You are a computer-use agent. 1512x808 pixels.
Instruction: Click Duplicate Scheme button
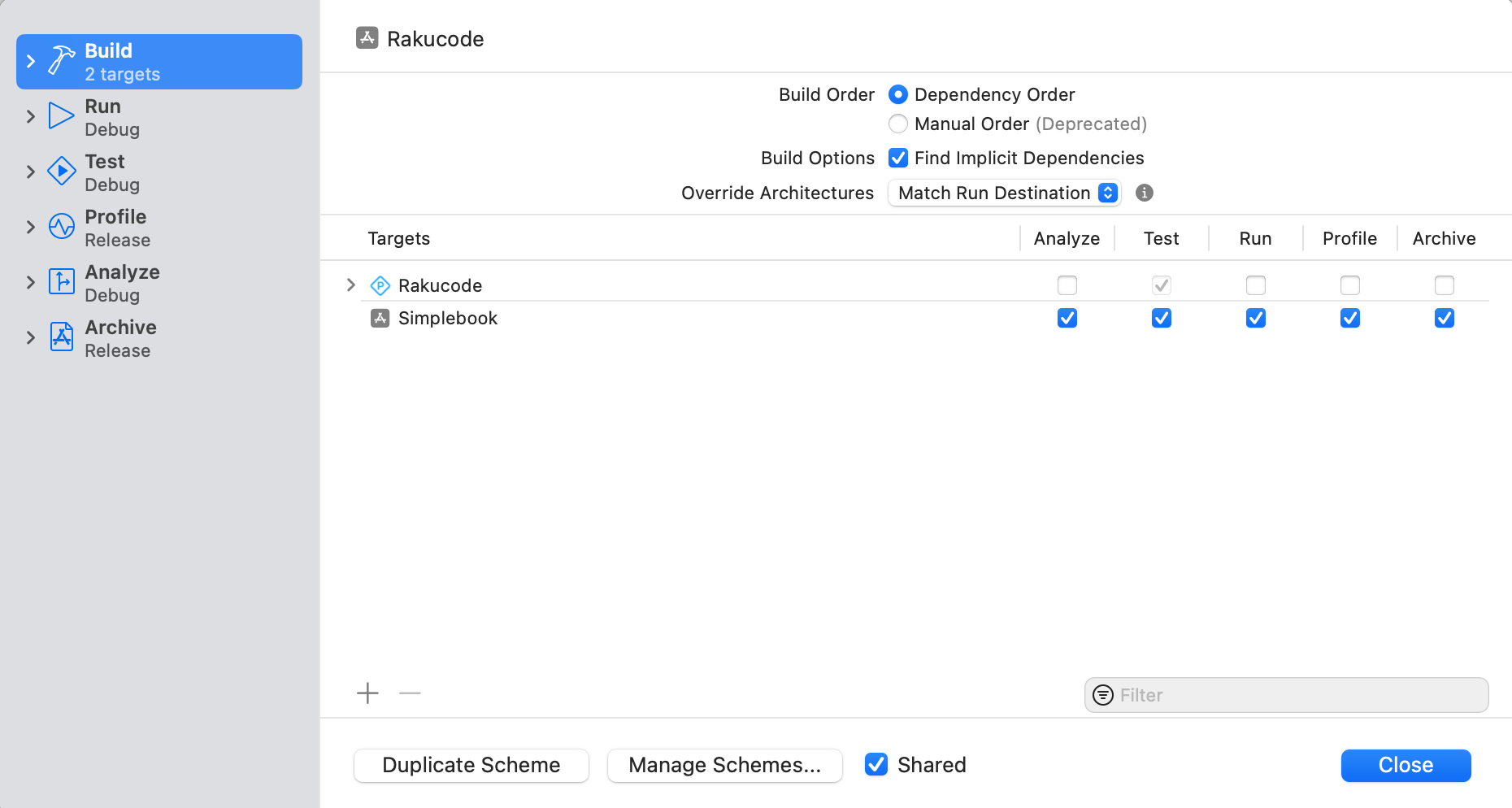click(x=471, y=765)
